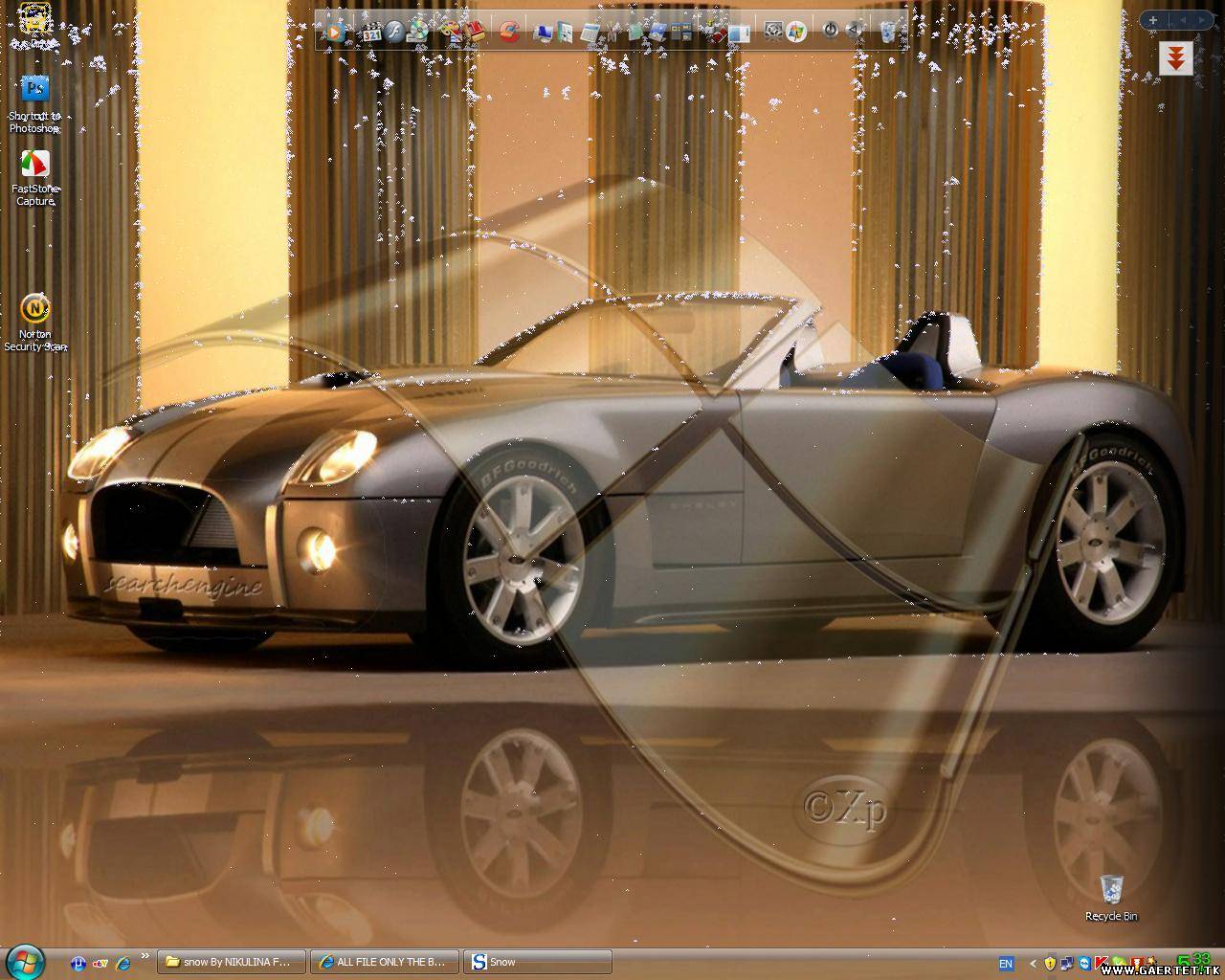Click the eBay Quick Launch shortcut

pos(100,963)
